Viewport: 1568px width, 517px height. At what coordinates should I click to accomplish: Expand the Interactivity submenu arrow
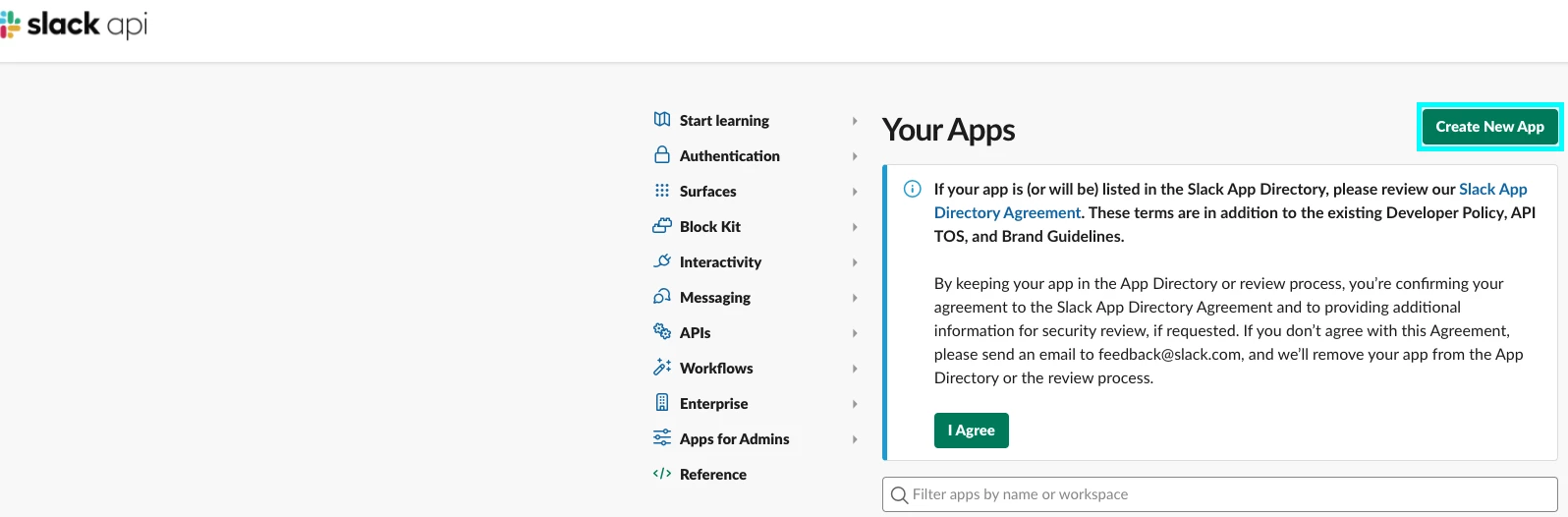tap(855, 262)
